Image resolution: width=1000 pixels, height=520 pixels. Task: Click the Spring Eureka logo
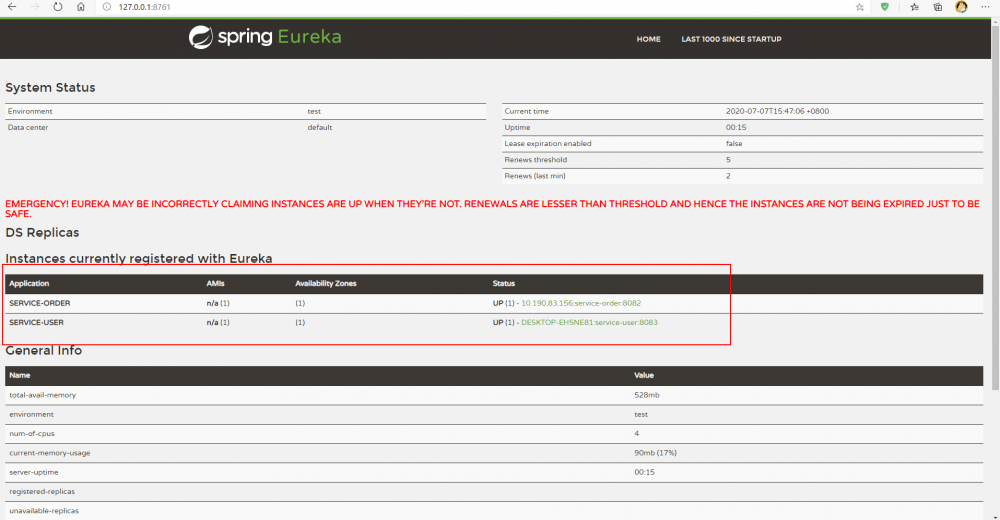(x=265, y=37)
